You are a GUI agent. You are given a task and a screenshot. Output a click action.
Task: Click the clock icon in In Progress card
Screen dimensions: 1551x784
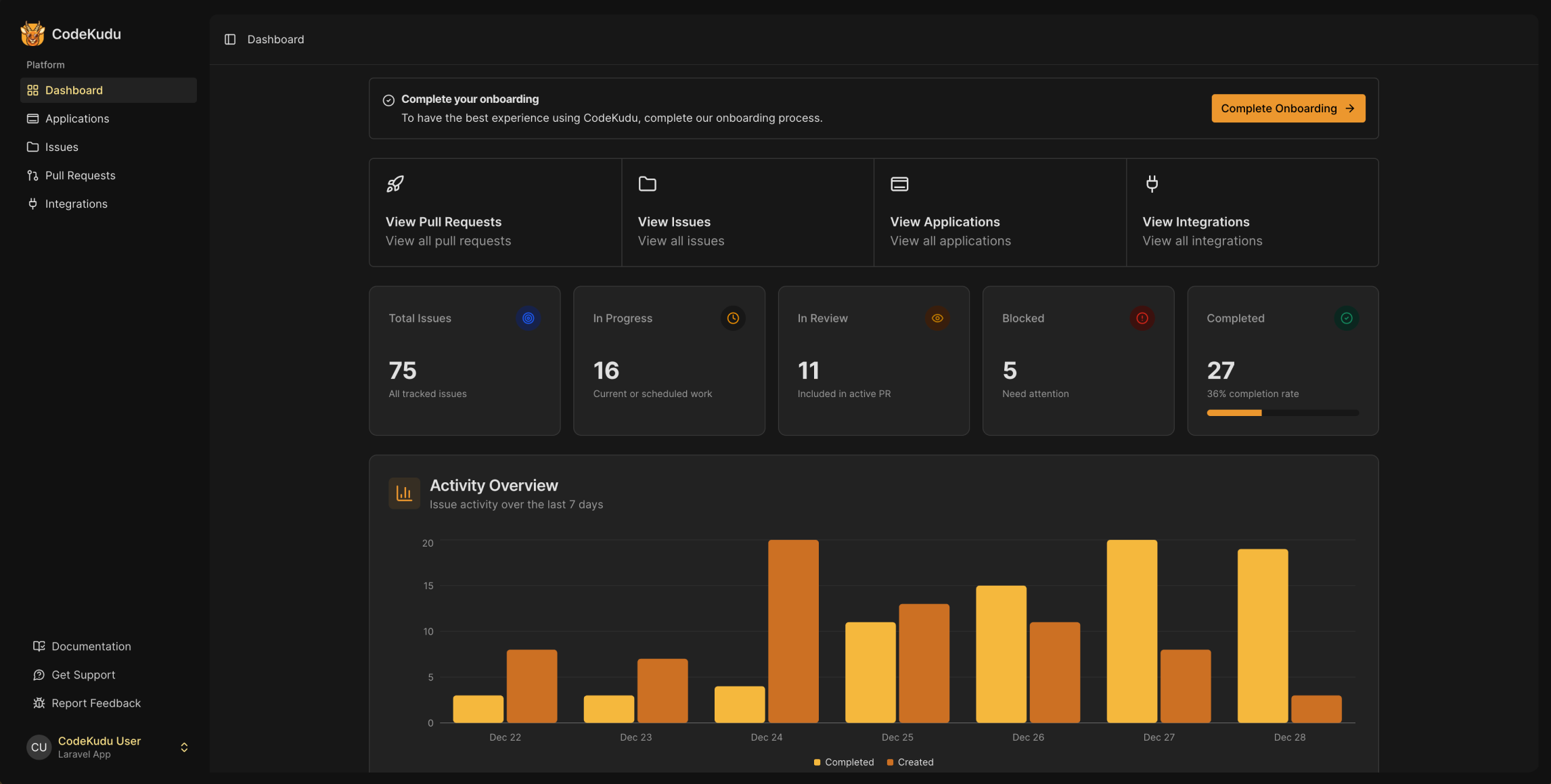pyautogui.click(x=733, y=318)
